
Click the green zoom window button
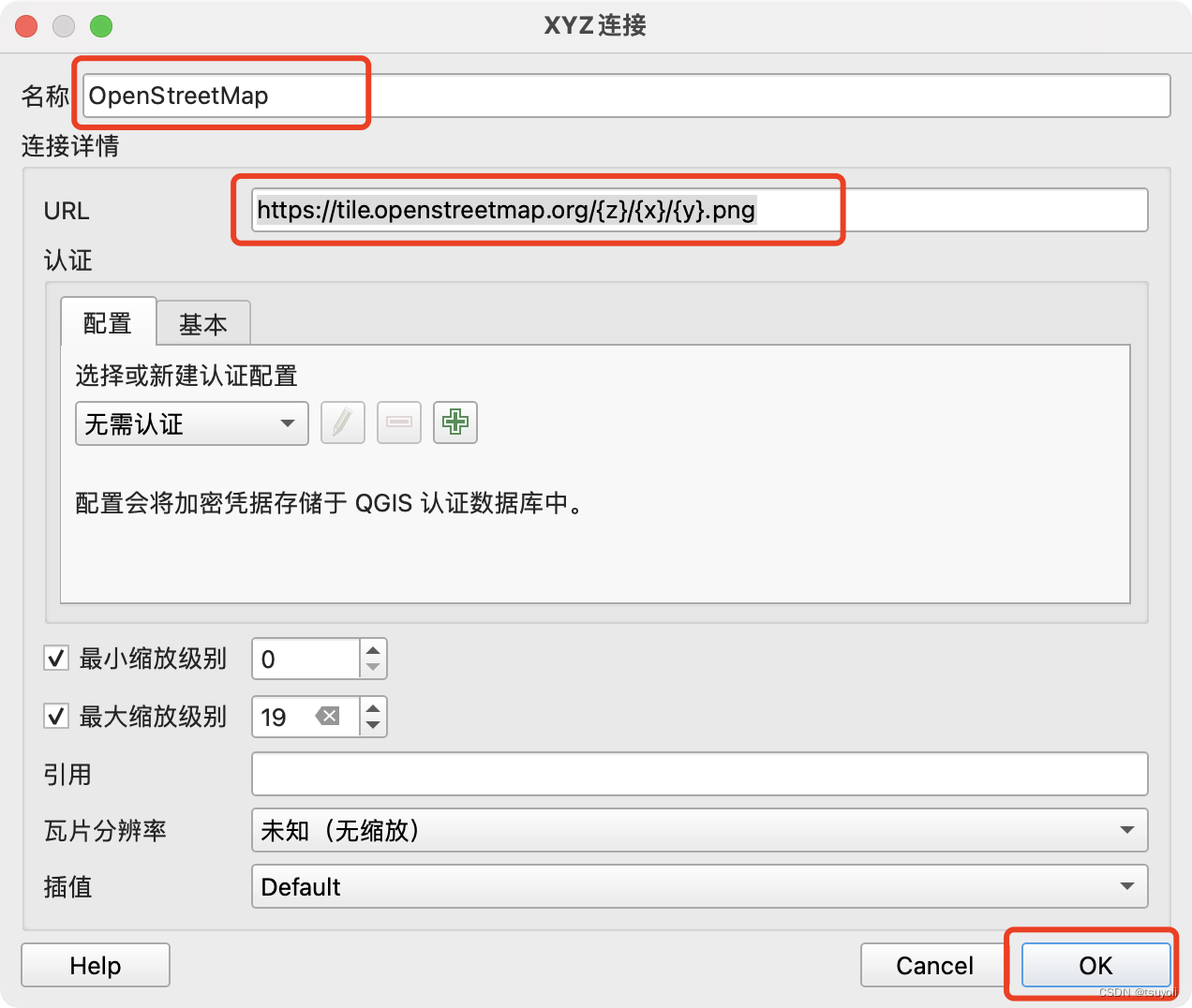pyautogui.click(x=101, y=26)
